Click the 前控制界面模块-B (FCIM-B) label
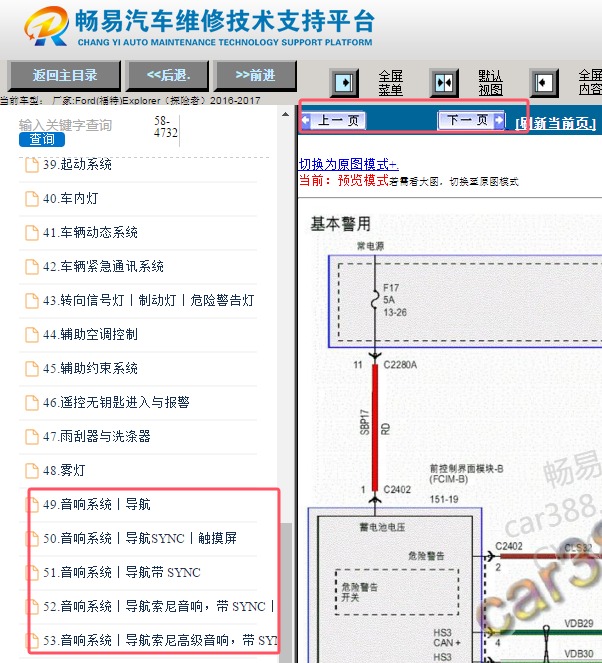602x663 pixels. (x=466, y=474)
